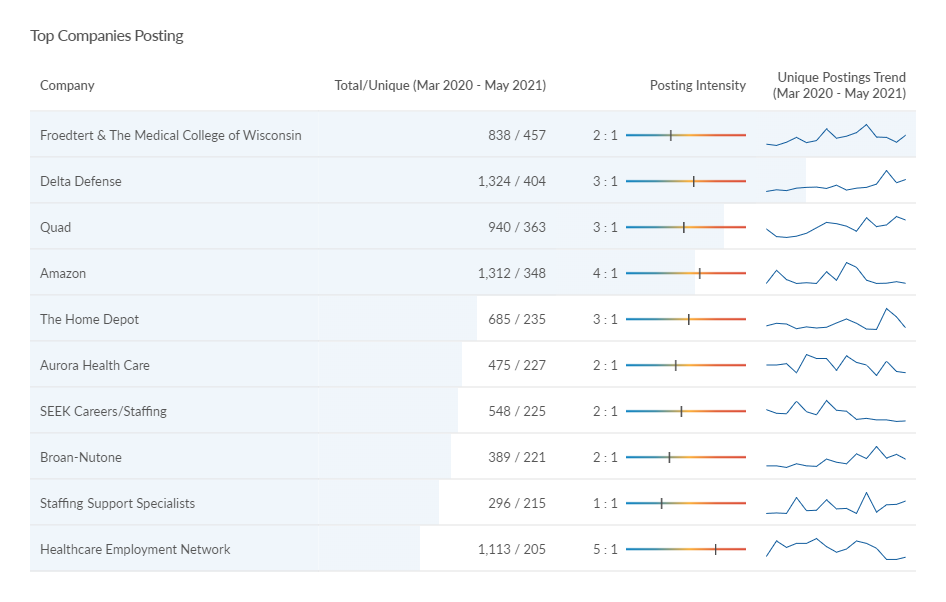Open the Amazon postings trend sparkline
The height and width of the screenshot is (602, 946).
[x=836, y=273]
